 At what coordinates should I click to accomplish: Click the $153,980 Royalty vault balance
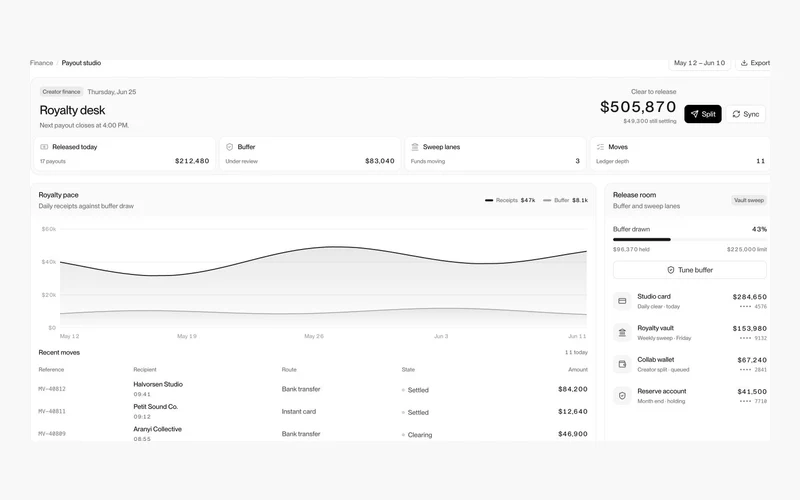pyautogui.click(x=749, y=329)
